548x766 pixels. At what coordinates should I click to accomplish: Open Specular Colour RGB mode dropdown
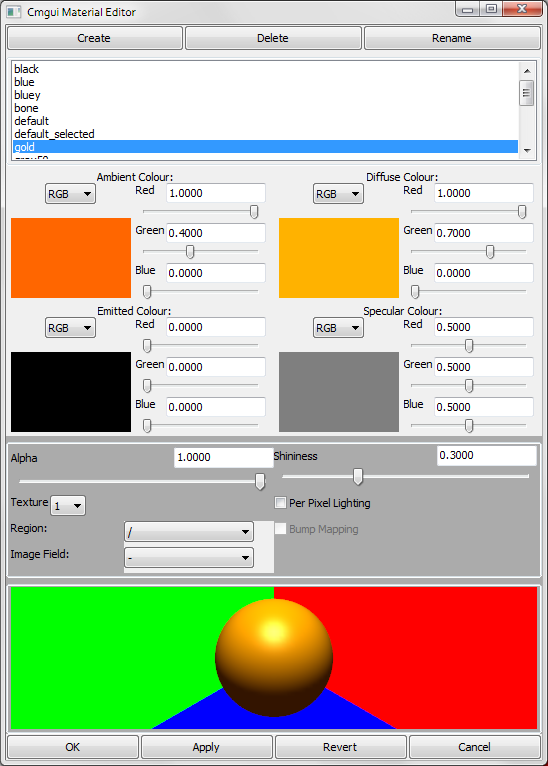coord(338,328)
